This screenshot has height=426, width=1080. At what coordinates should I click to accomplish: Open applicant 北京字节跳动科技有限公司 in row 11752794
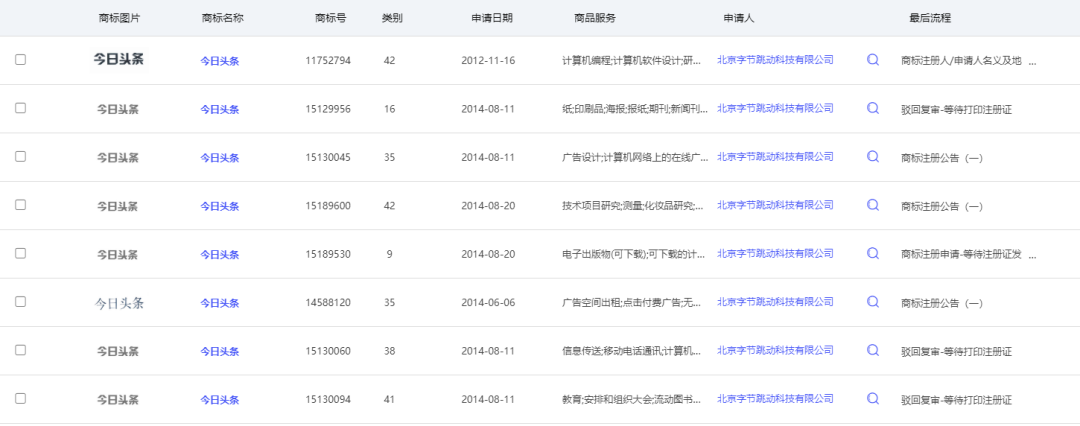click(776, 60)
